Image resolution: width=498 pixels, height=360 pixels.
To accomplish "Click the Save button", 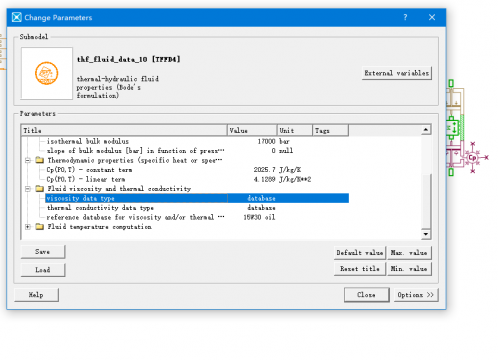I will [x=43, y=252].
